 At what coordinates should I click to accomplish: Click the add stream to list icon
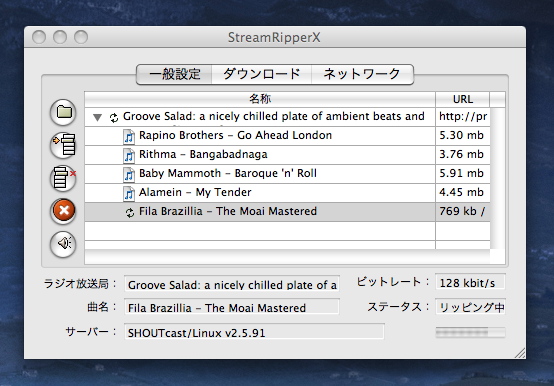pos(63,145)
